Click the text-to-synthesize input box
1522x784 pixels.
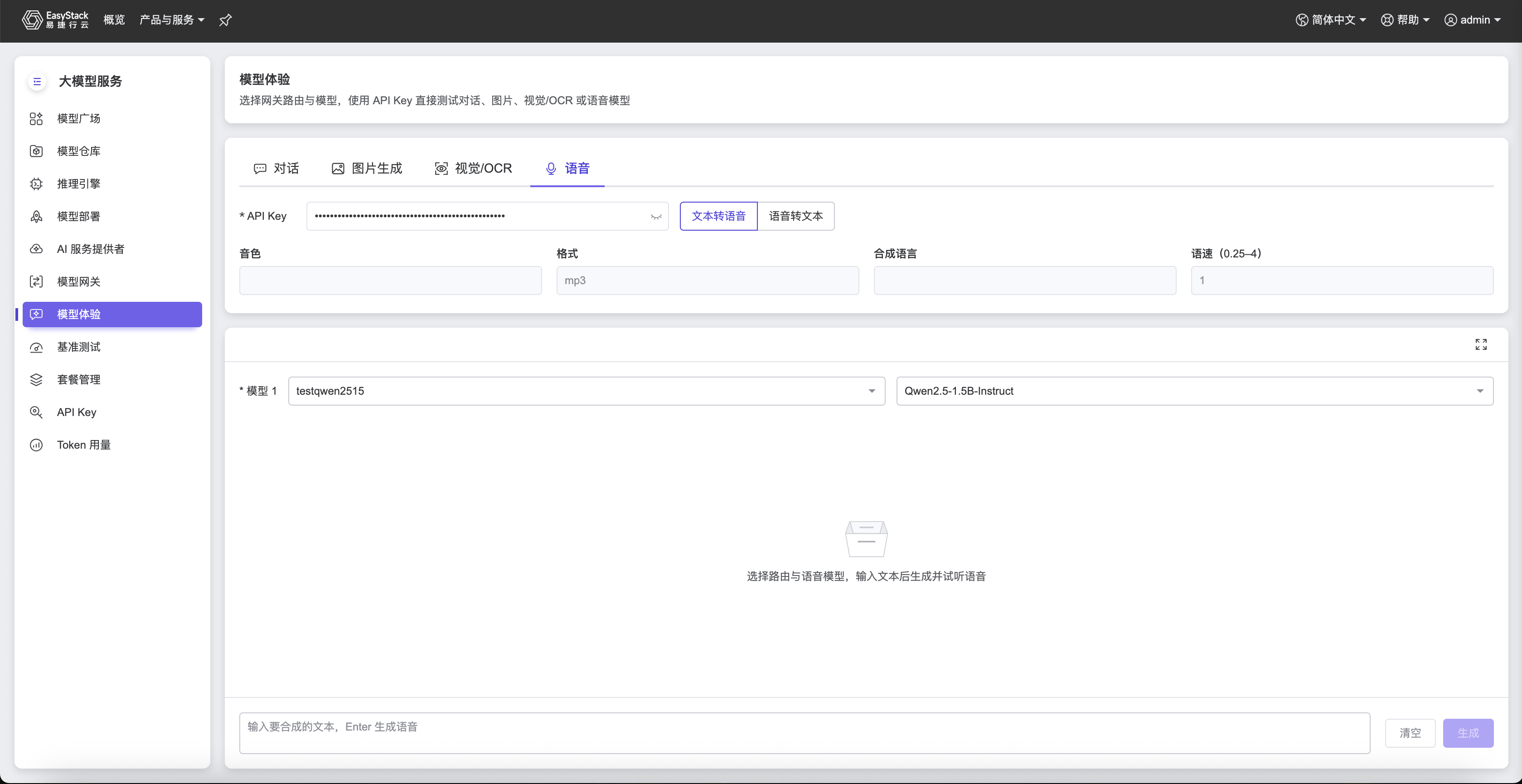(x=804, y=733)
